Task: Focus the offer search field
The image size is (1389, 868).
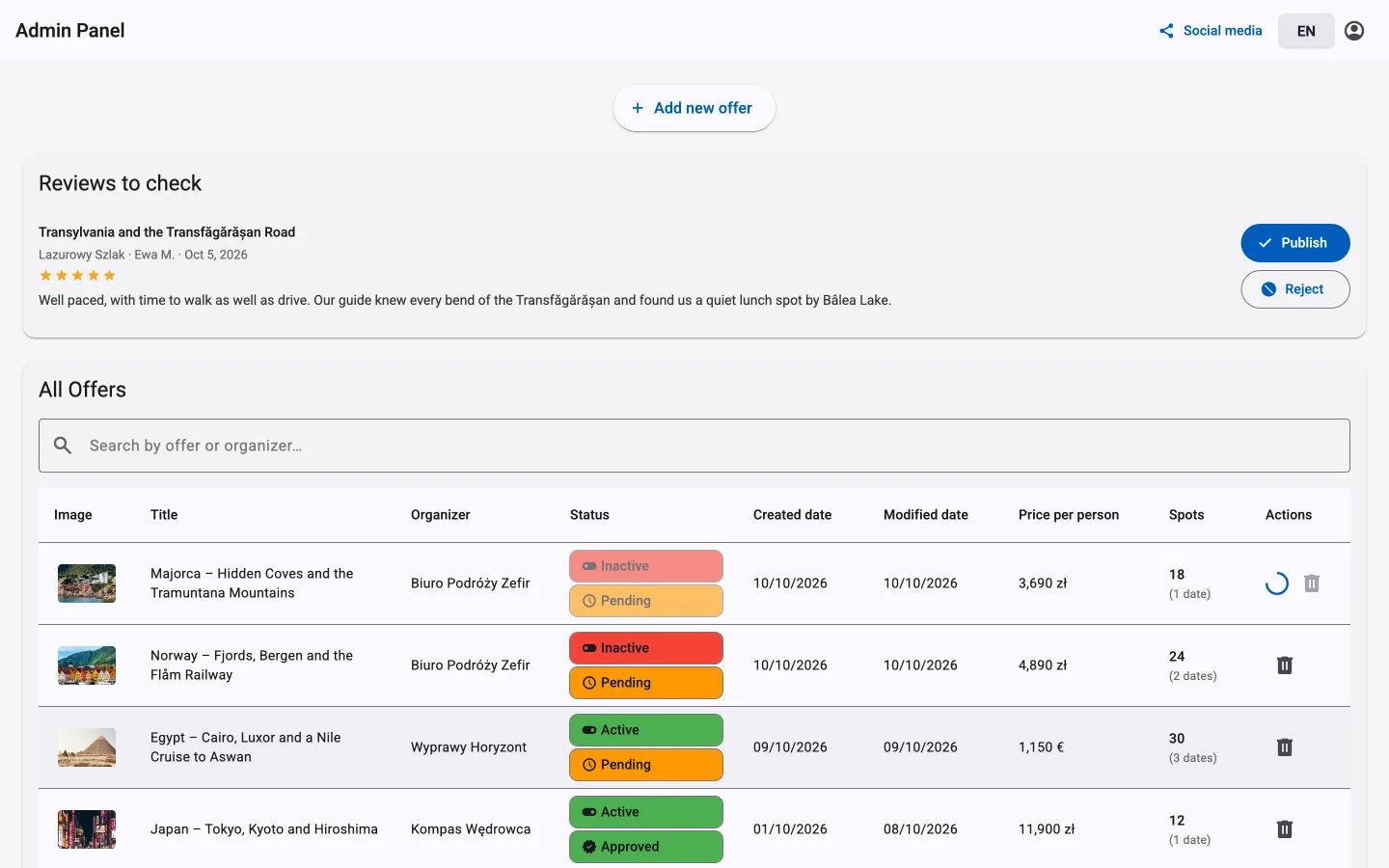Action: [694, 446]
